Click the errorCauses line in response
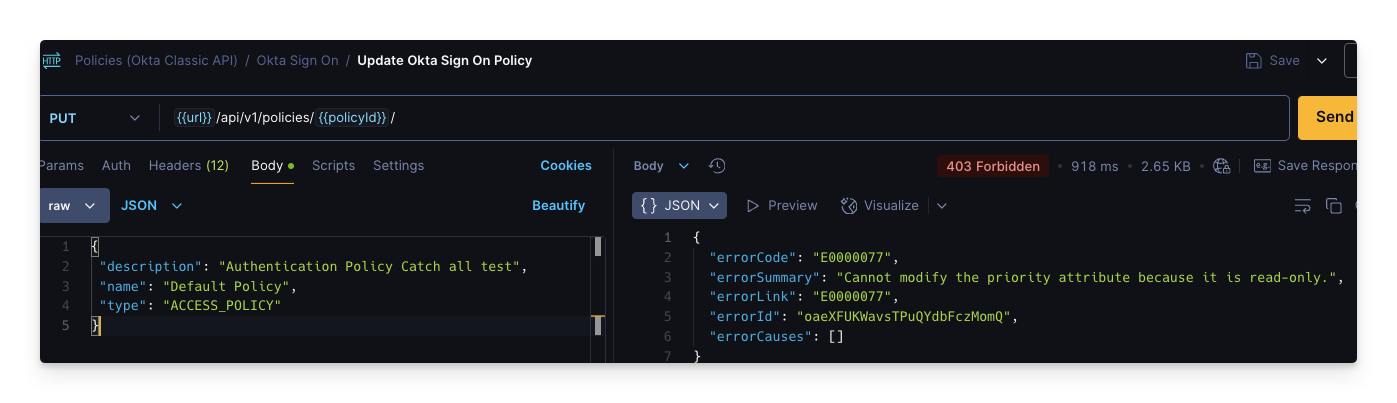 pos(777,336)
